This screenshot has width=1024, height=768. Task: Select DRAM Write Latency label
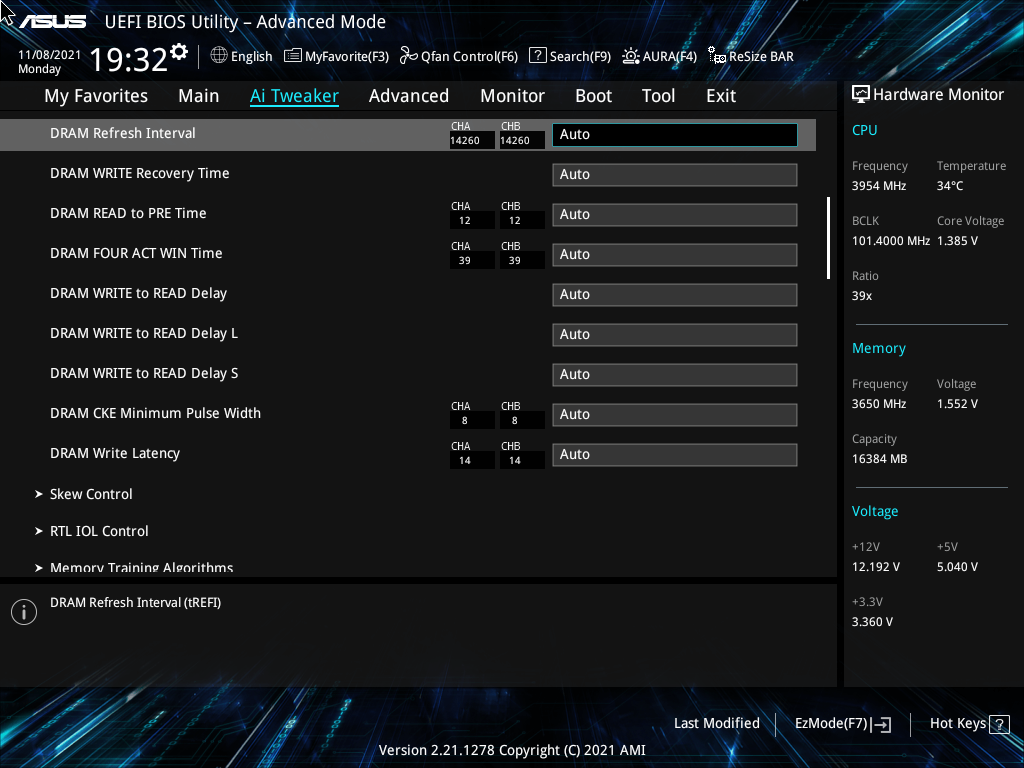coord(115,453)
